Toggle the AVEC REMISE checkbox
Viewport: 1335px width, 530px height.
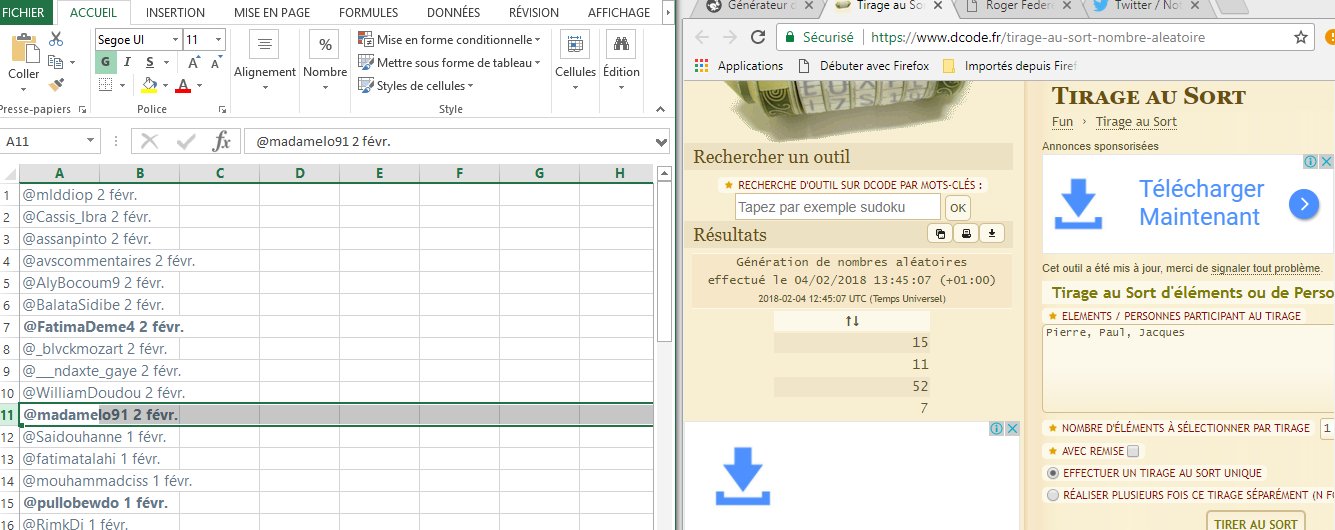pyautogui.click(x=1132, y=451)
